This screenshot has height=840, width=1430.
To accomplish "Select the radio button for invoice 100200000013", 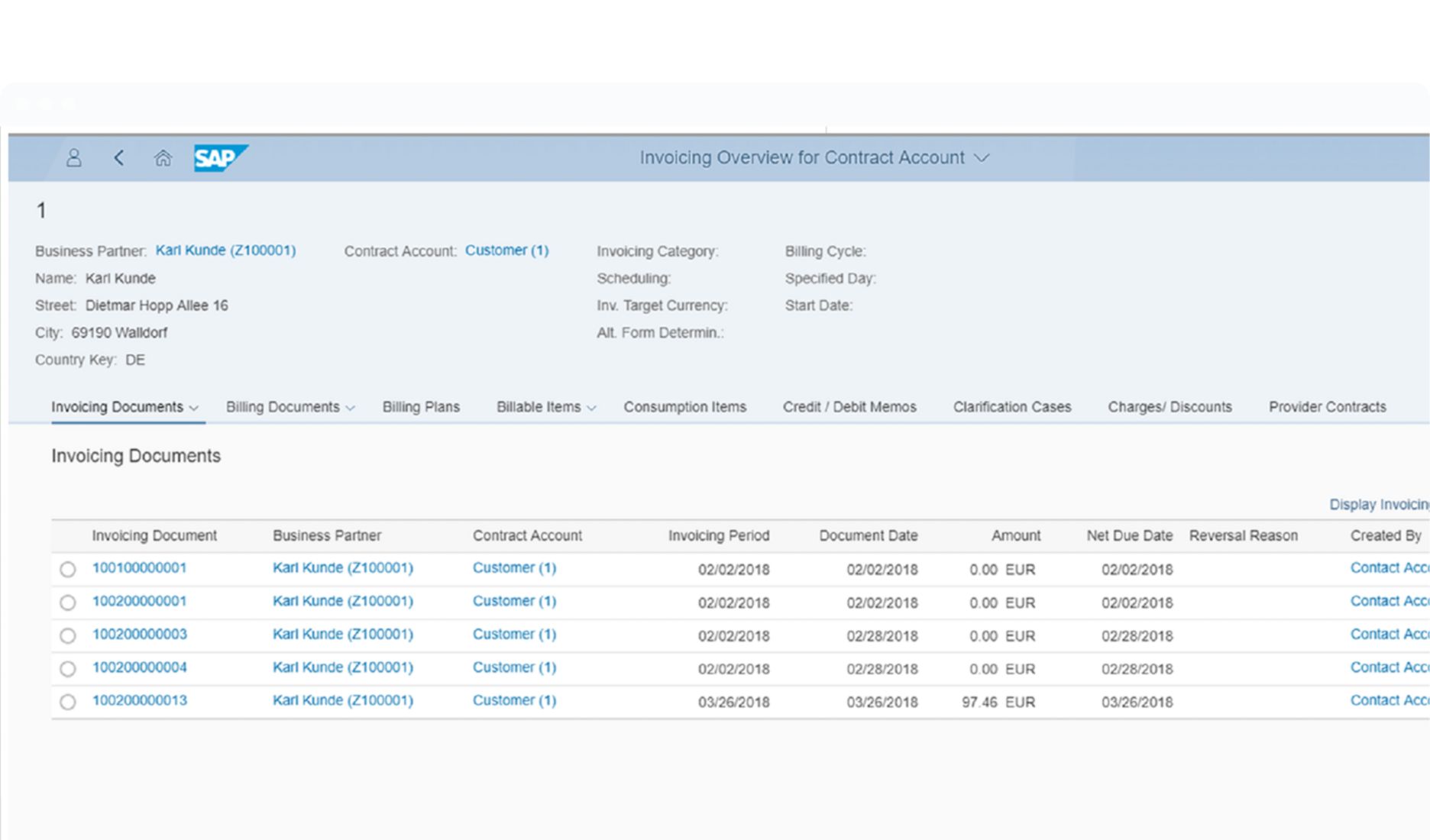I will [x=67, y=701].
